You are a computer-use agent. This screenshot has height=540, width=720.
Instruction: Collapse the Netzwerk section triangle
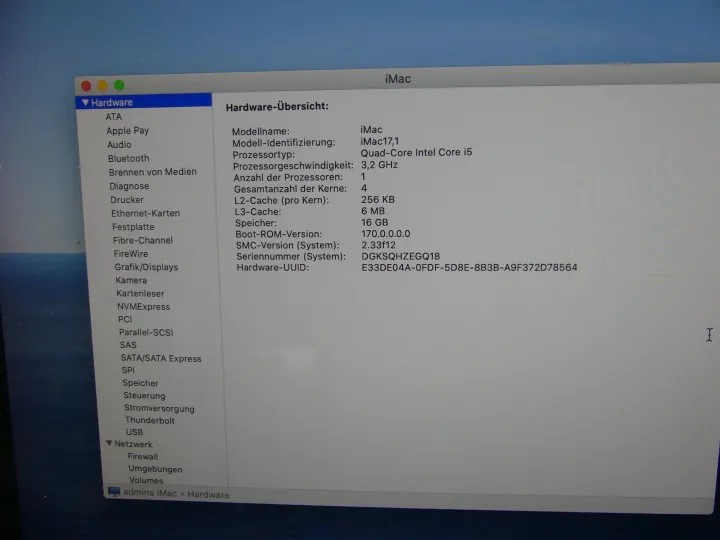click(109, 443)
